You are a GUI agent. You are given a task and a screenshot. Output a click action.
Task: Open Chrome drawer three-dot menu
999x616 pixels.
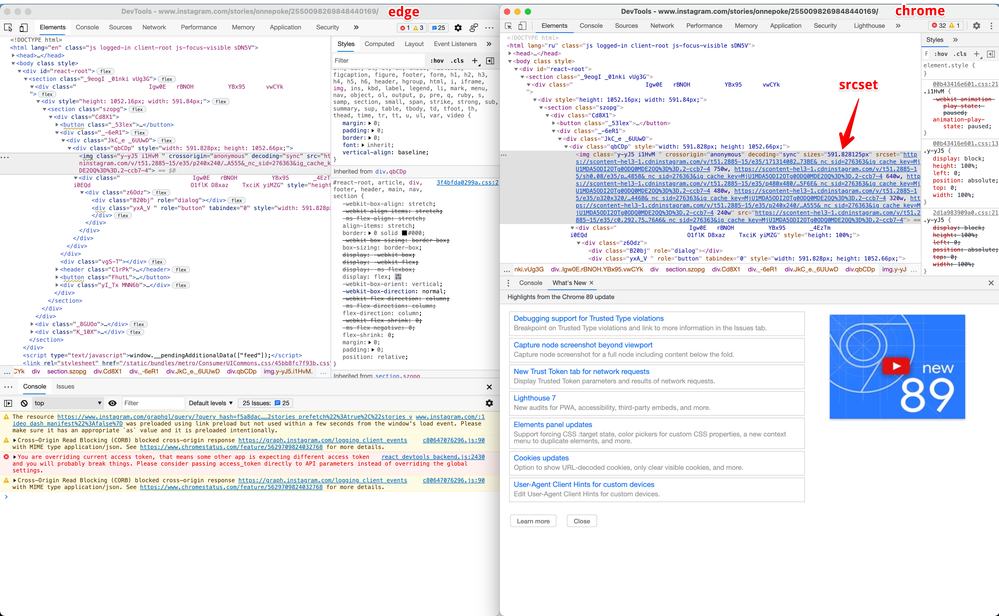click(508, 283)
